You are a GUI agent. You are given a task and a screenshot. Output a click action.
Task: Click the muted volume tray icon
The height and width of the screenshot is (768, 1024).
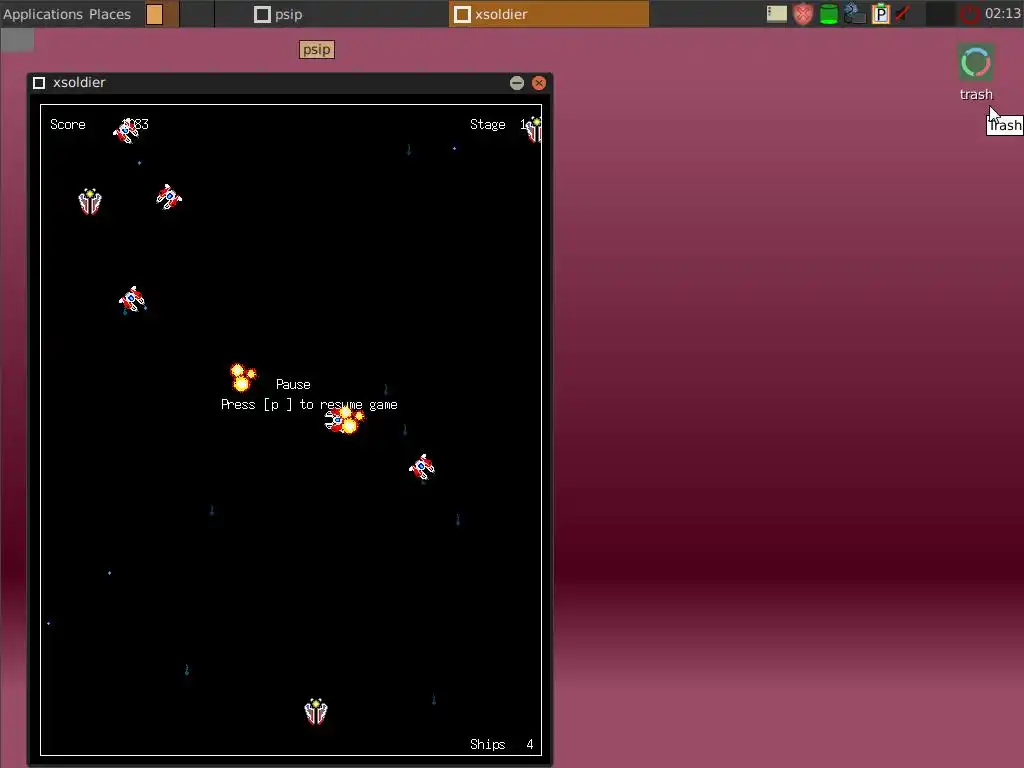coord(903,14)
